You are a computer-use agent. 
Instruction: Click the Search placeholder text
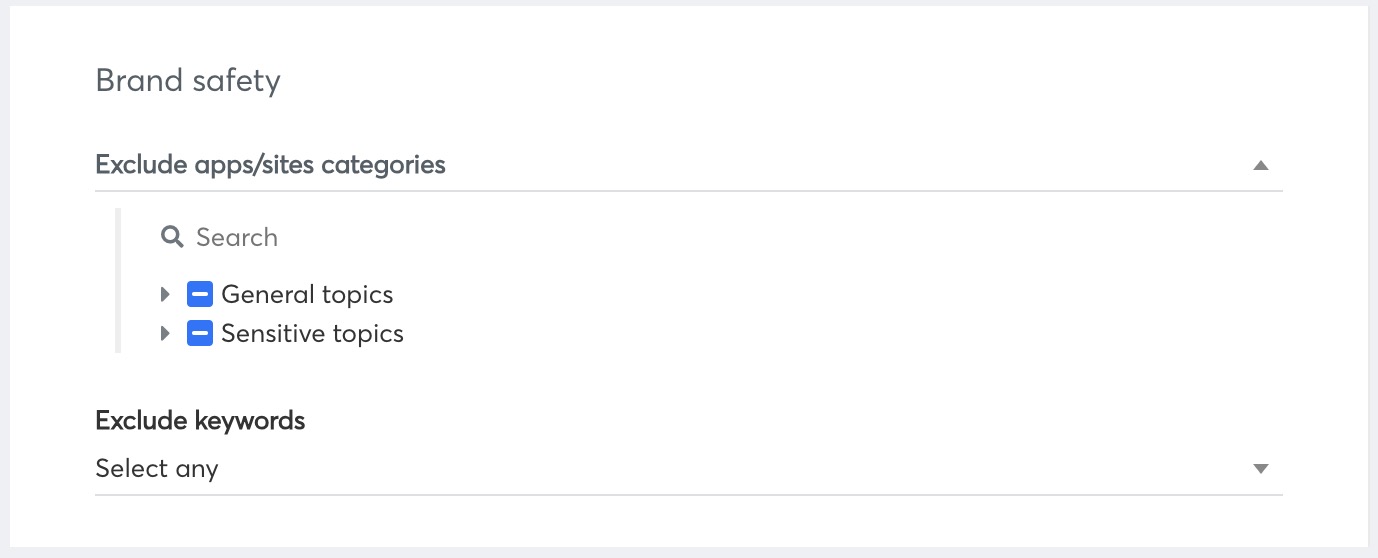tap(237, 238)
